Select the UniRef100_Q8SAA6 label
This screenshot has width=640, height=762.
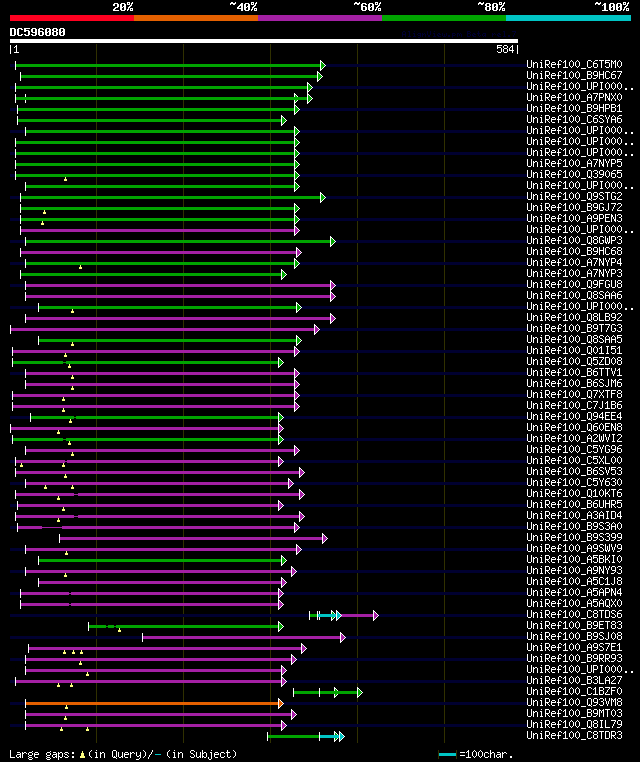click(574, 295)
